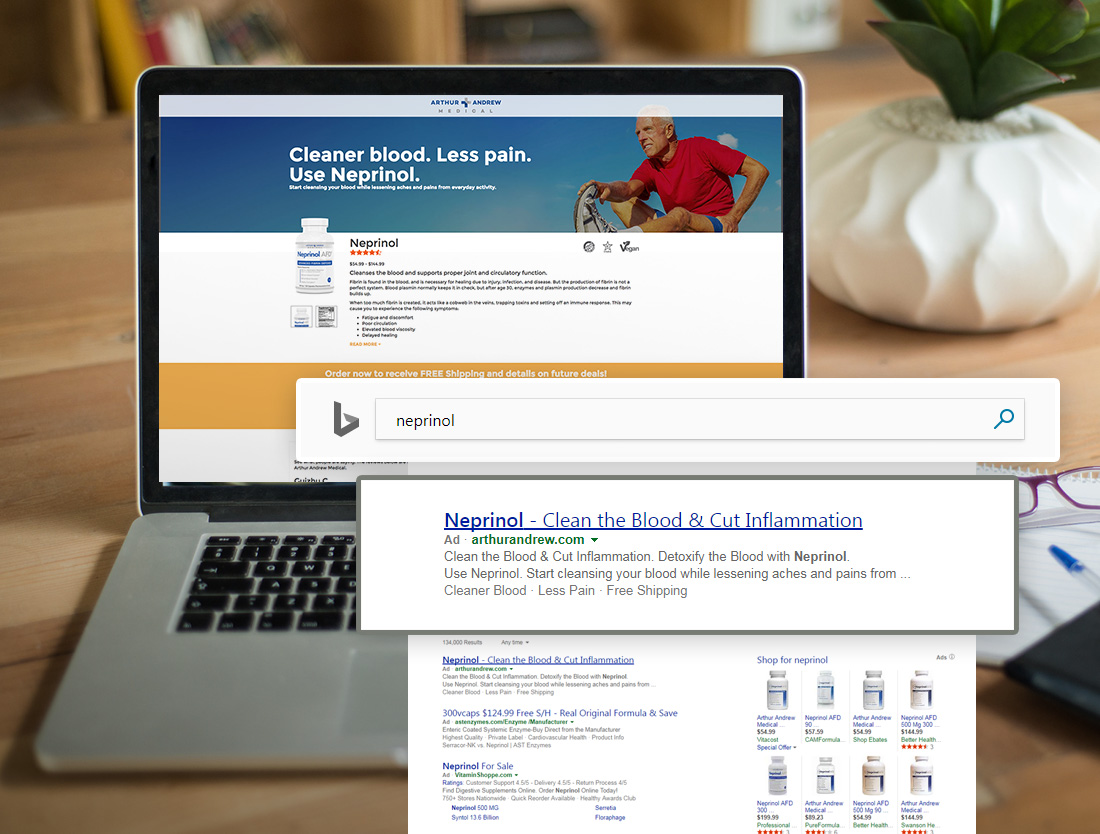Open the Vitacost $54.99 product bottle image
The image size is (1100, 834).
777,691
